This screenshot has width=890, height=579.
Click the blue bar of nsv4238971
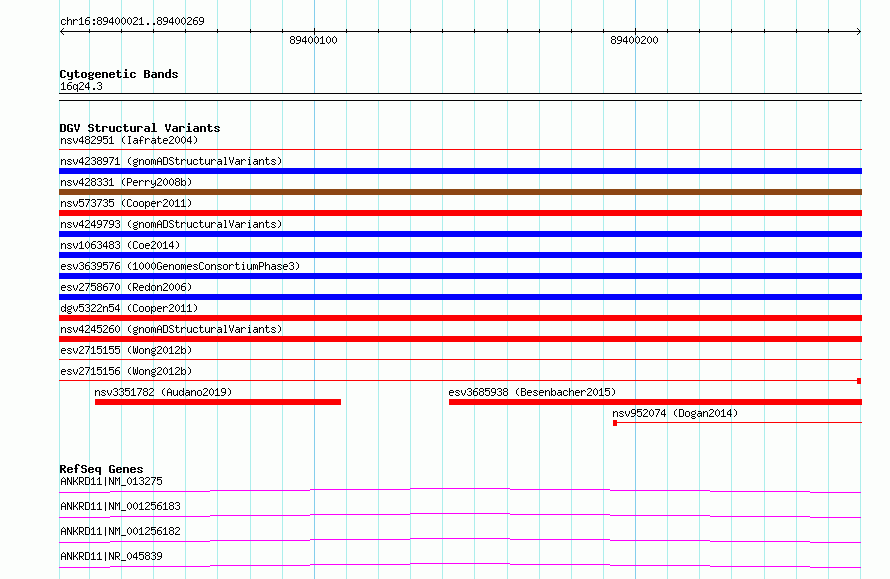coord(460,171)
